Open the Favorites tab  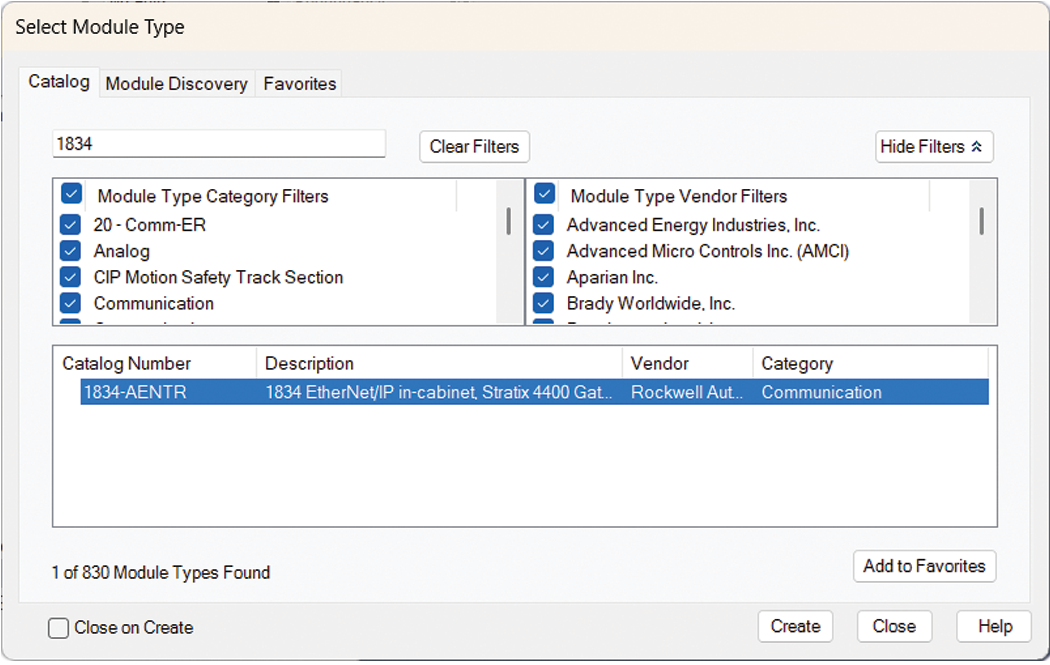pos(299,84)
